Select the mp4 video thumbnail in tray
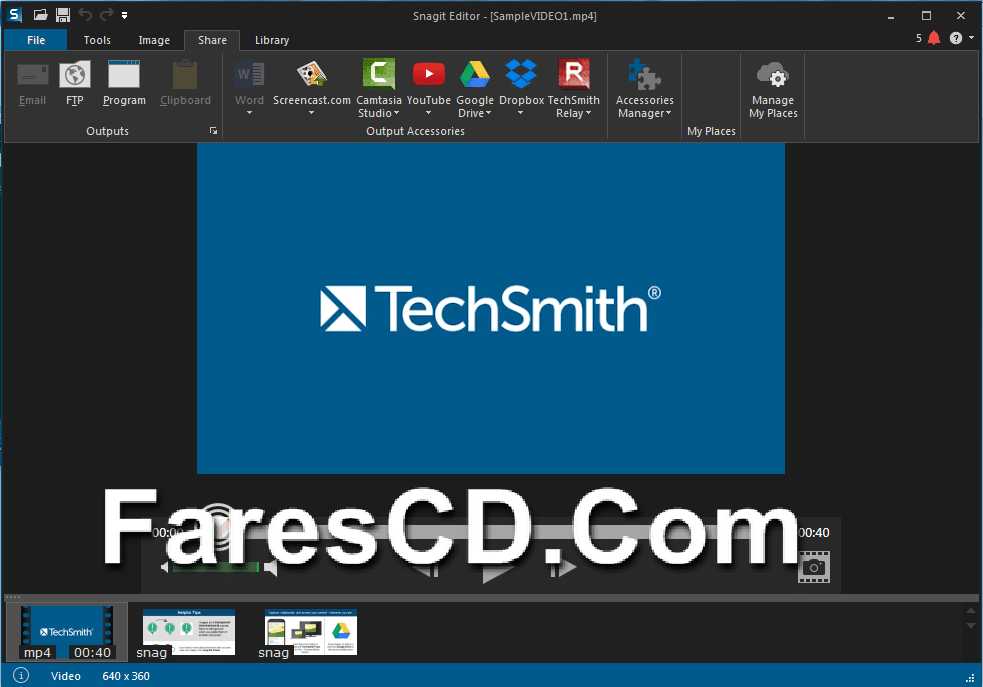 point(66,632)
